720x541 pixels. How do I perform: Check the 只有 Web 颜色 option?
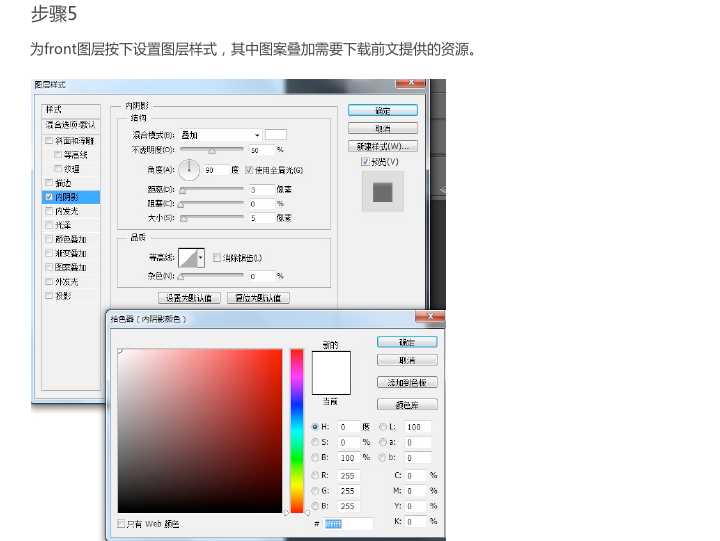[122, 523]
